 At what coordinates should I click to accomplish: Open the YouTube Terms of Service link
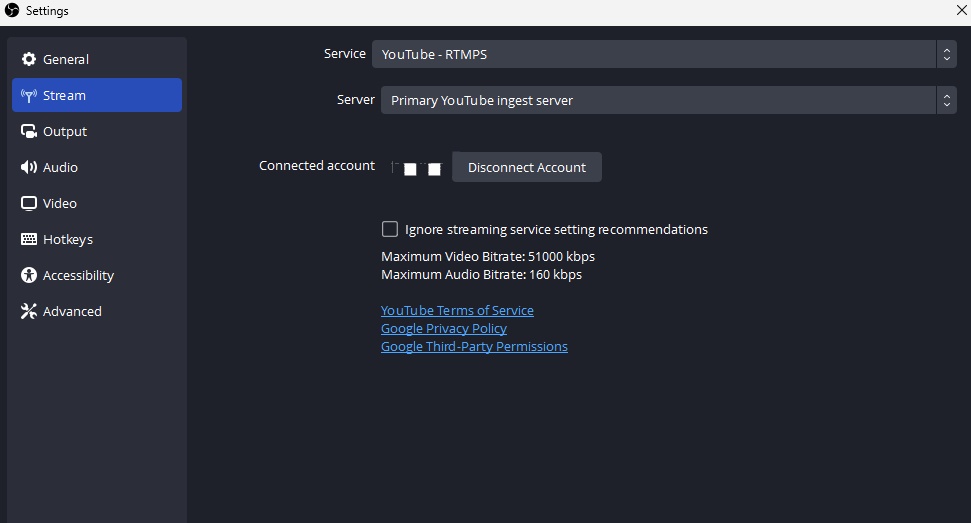tap(457, 311)
